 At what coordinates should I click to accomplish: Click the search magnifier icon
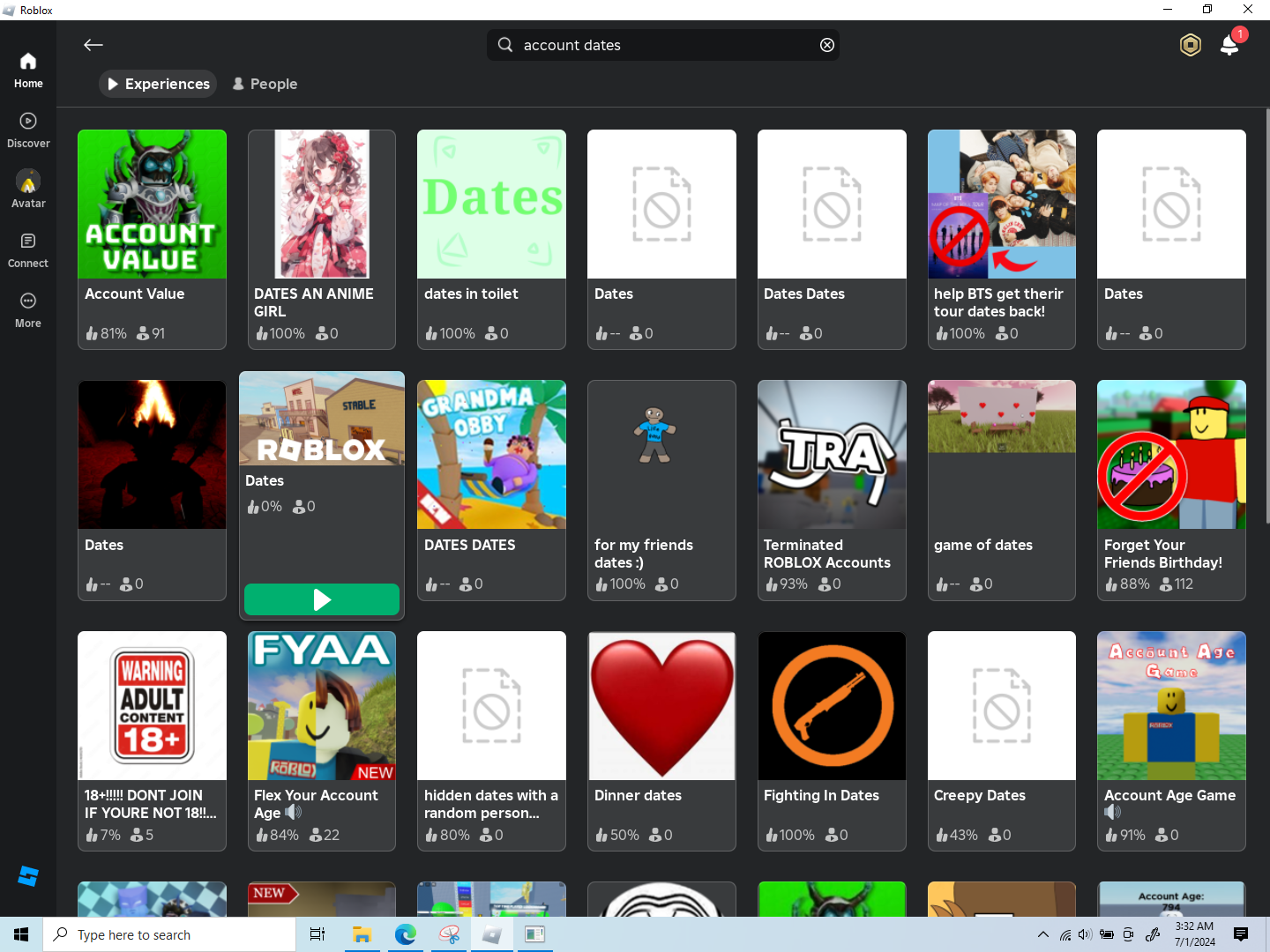(505, 45)
